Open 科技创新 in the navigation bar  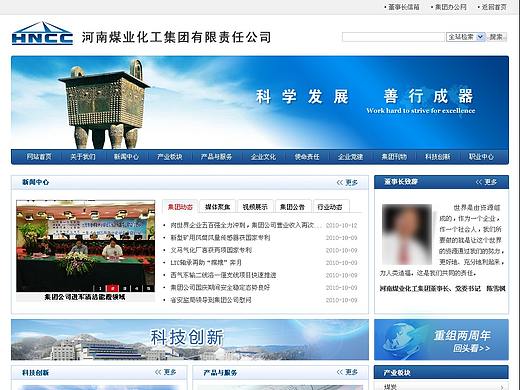click(x=437, y=157)
